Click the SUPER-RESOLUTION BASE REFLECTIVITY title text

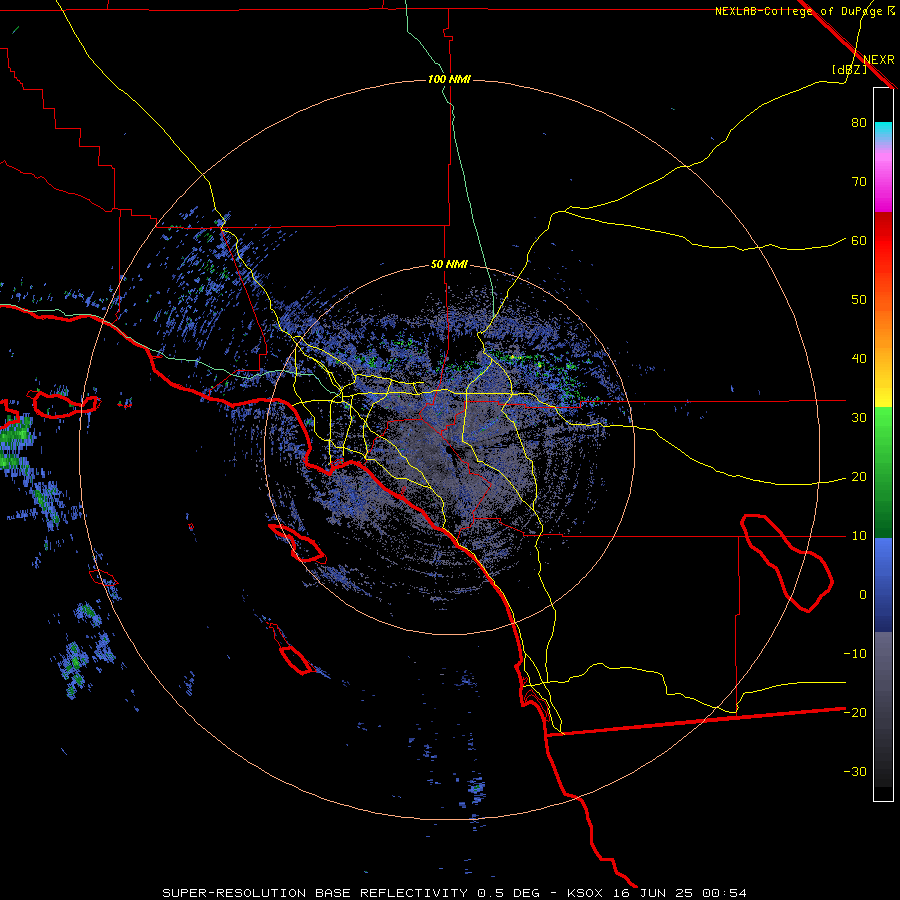tap(315, 893)
